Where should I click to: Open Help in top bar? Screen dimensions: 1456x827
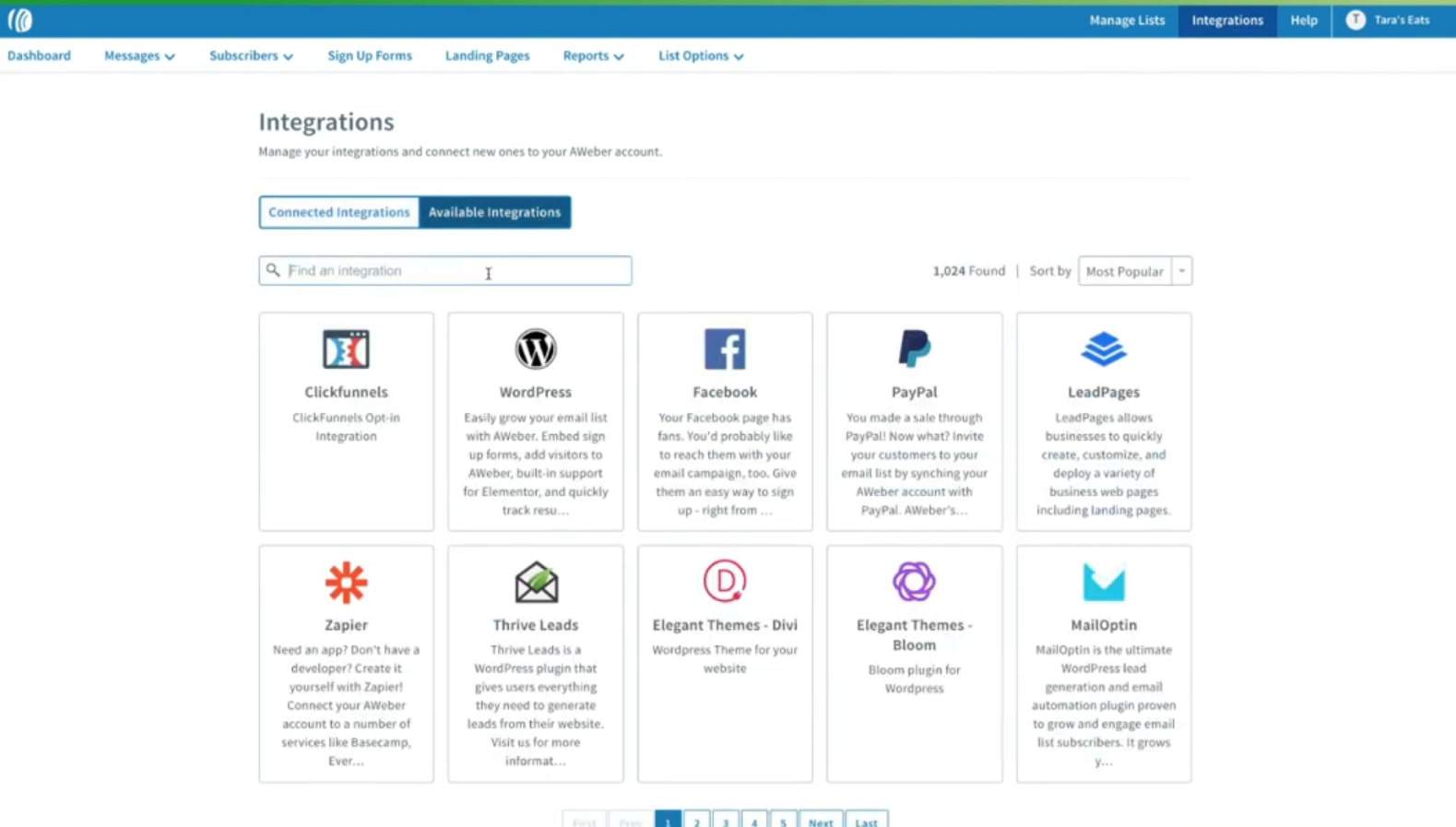(1304, 19)
